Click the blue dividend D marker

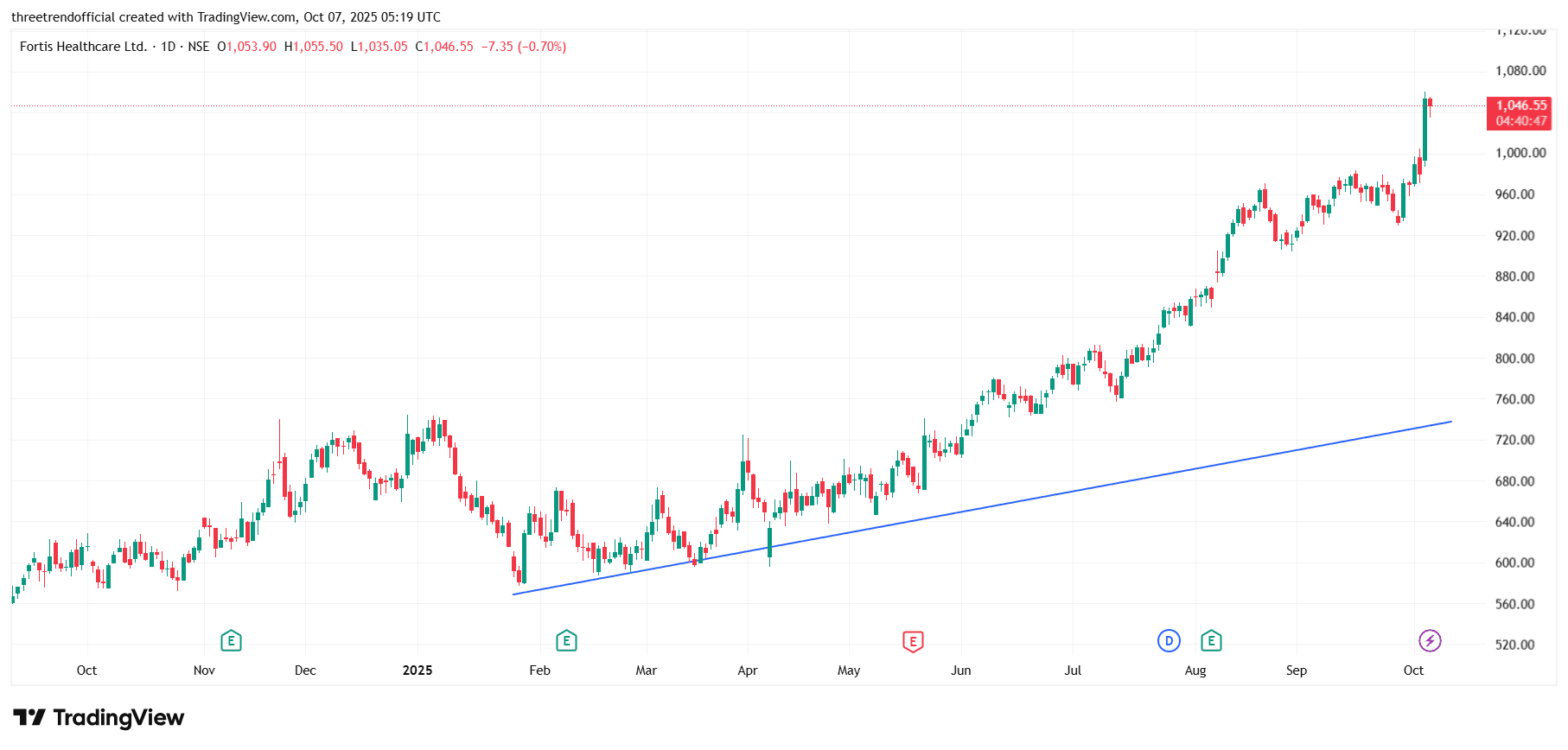1169,641
